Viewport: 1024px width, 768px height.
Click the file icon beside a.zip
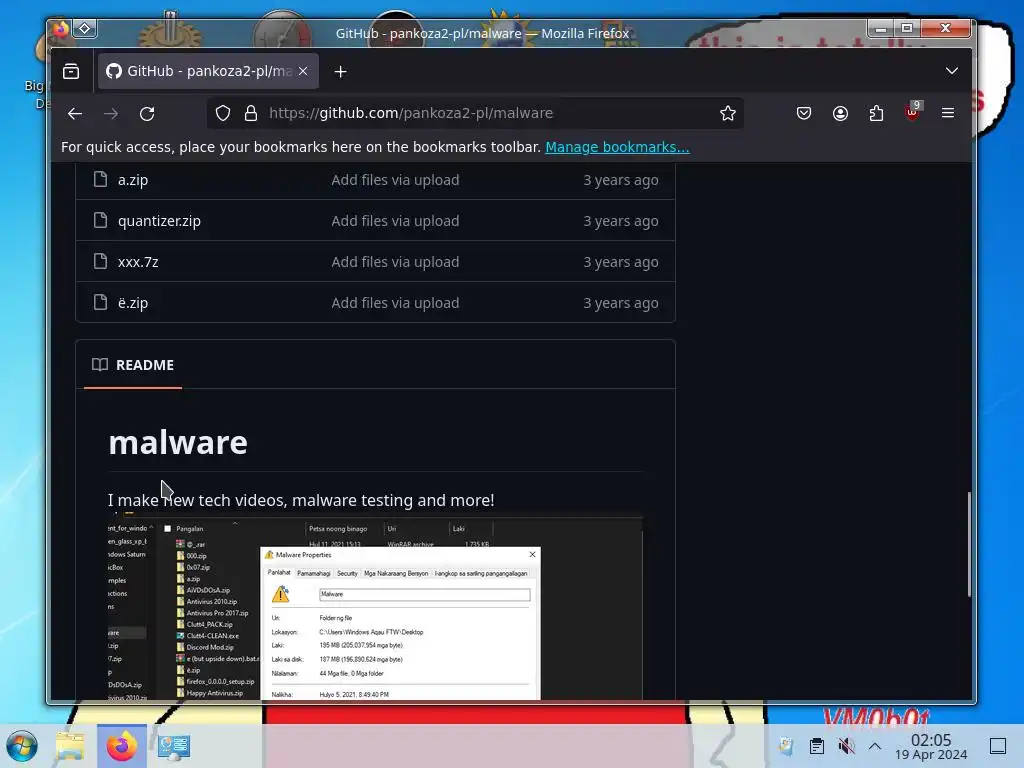click(x=100, y=179)
